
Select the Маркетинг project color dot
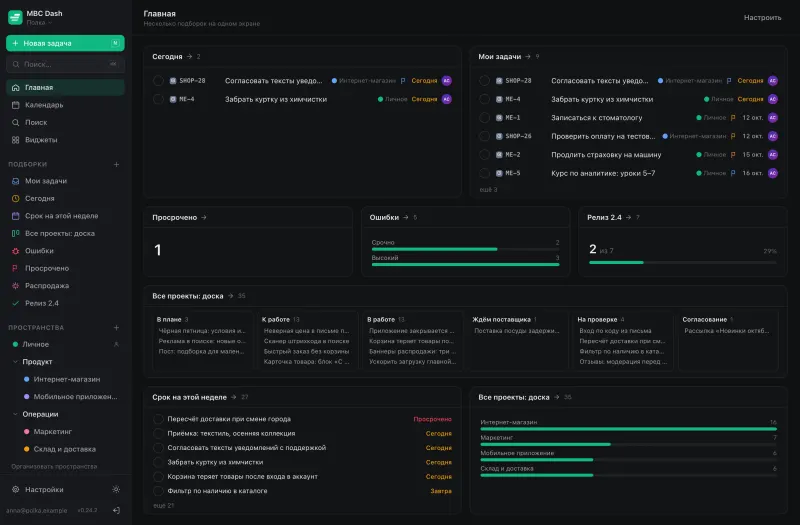[27, 432]
